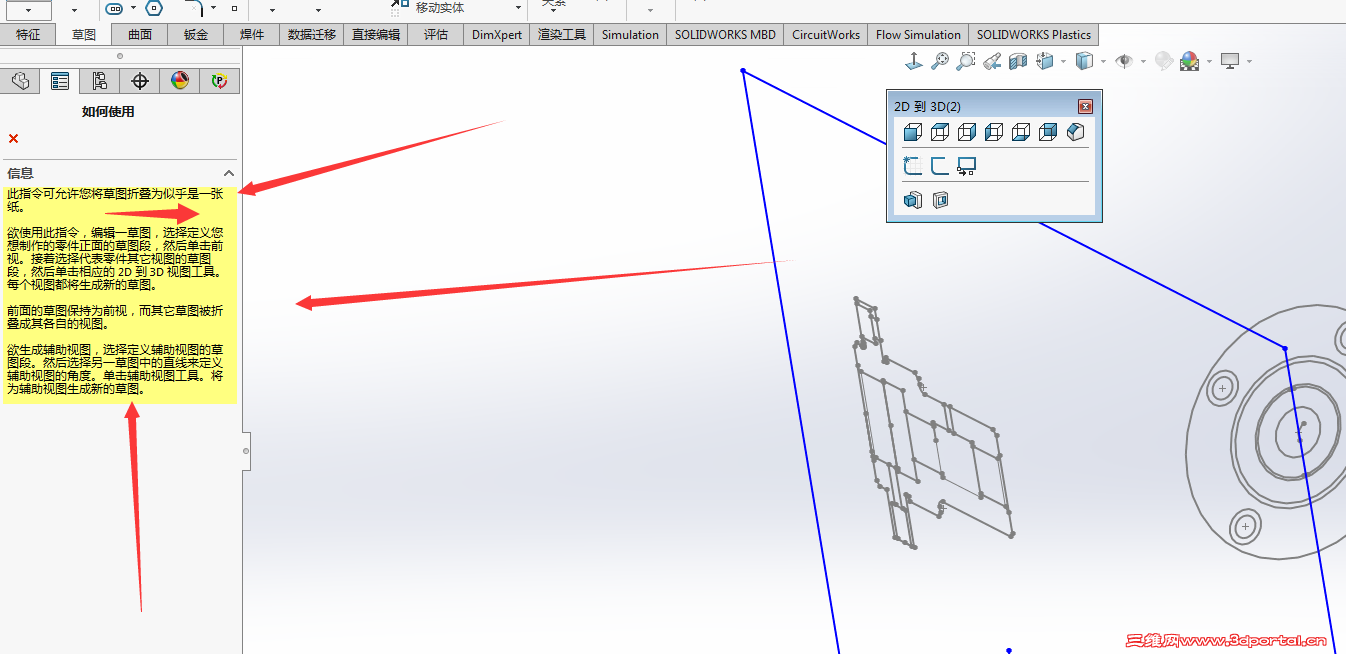Image resolution: width=1346 pixels, height=654 pixels.
Task: Open the green P manager tab
Action: pyautogui.click(x=220, y=81)
